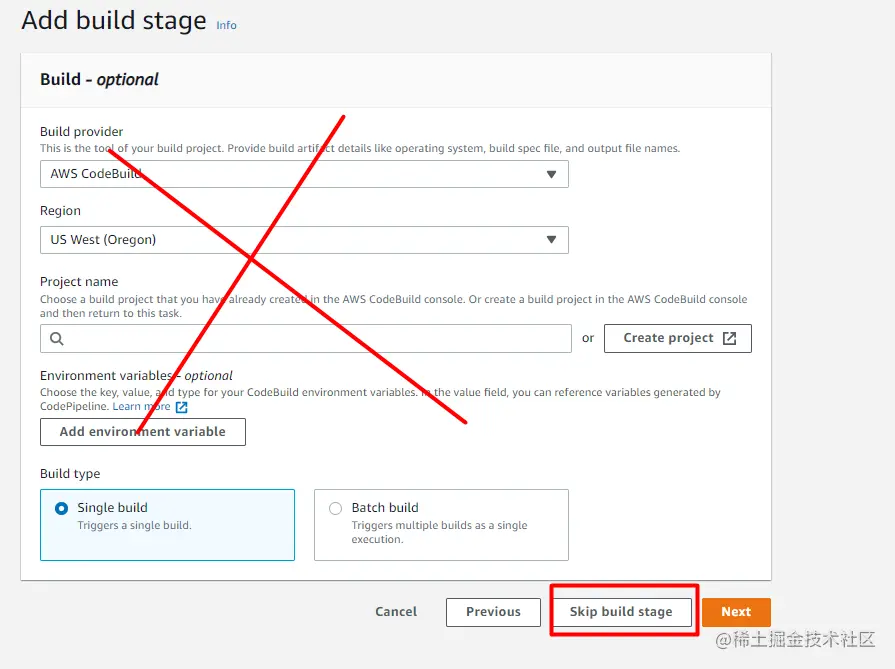895x669 pixels.
Task: Cancel the build stage setup
Action: 396,612
